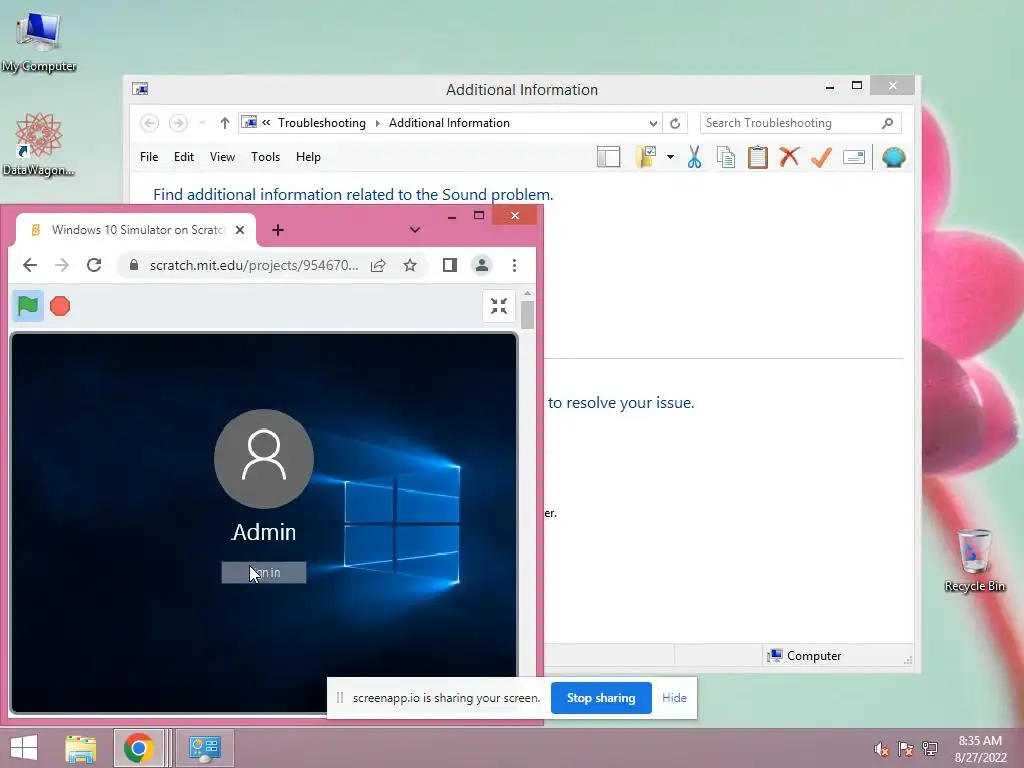Click Additional Information breadcrumb
The height and width of the screenshot is (768, 1024).
click(449, 123)
